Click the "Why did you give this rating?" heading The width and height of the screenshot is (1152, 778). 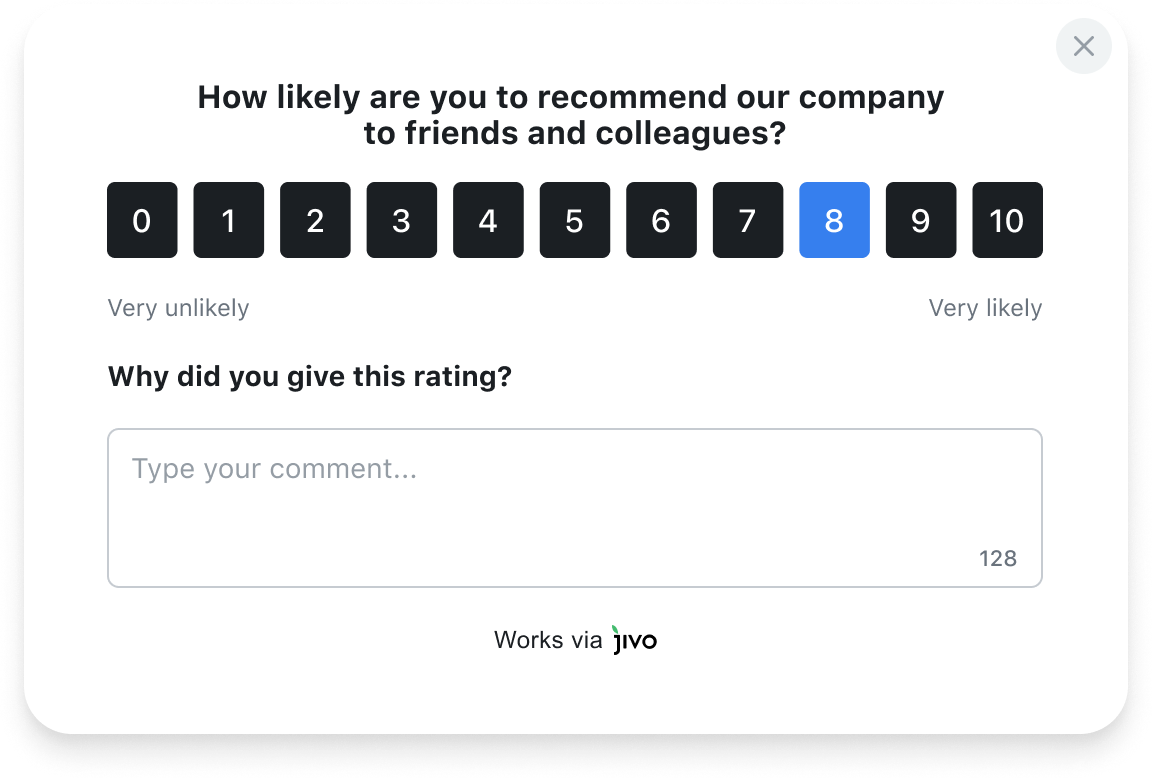point(309,377)
